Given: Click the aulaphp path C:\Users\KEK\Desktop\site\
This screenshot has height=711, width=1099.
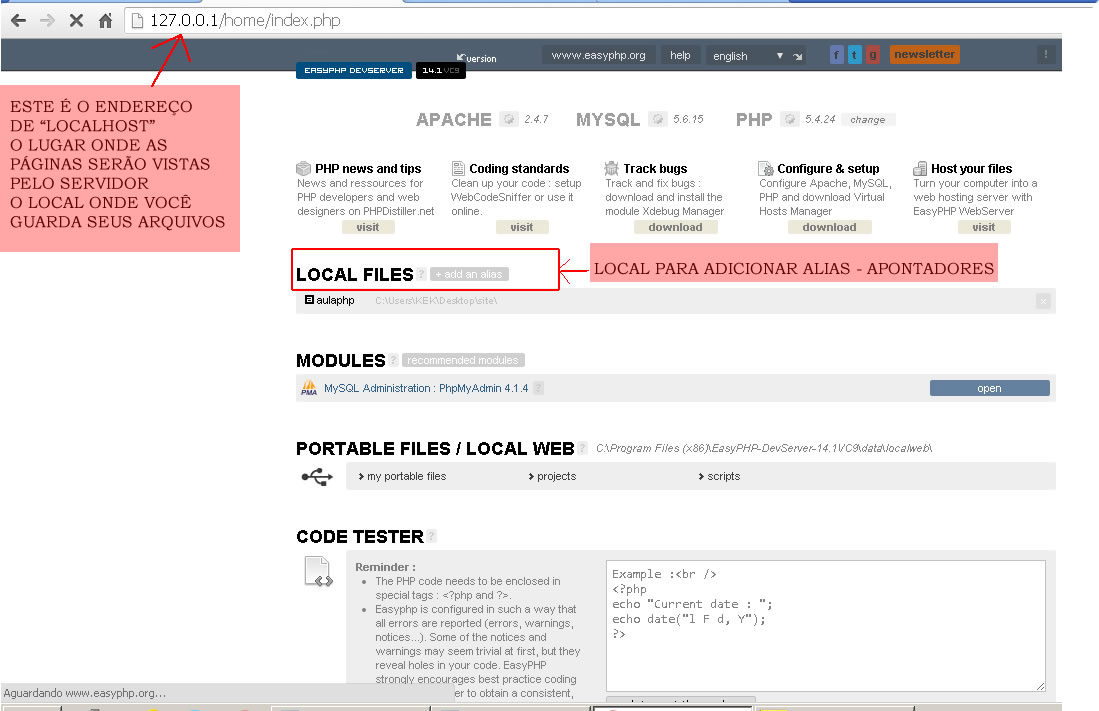Looking at the screenshot, I should click(436, 301).
